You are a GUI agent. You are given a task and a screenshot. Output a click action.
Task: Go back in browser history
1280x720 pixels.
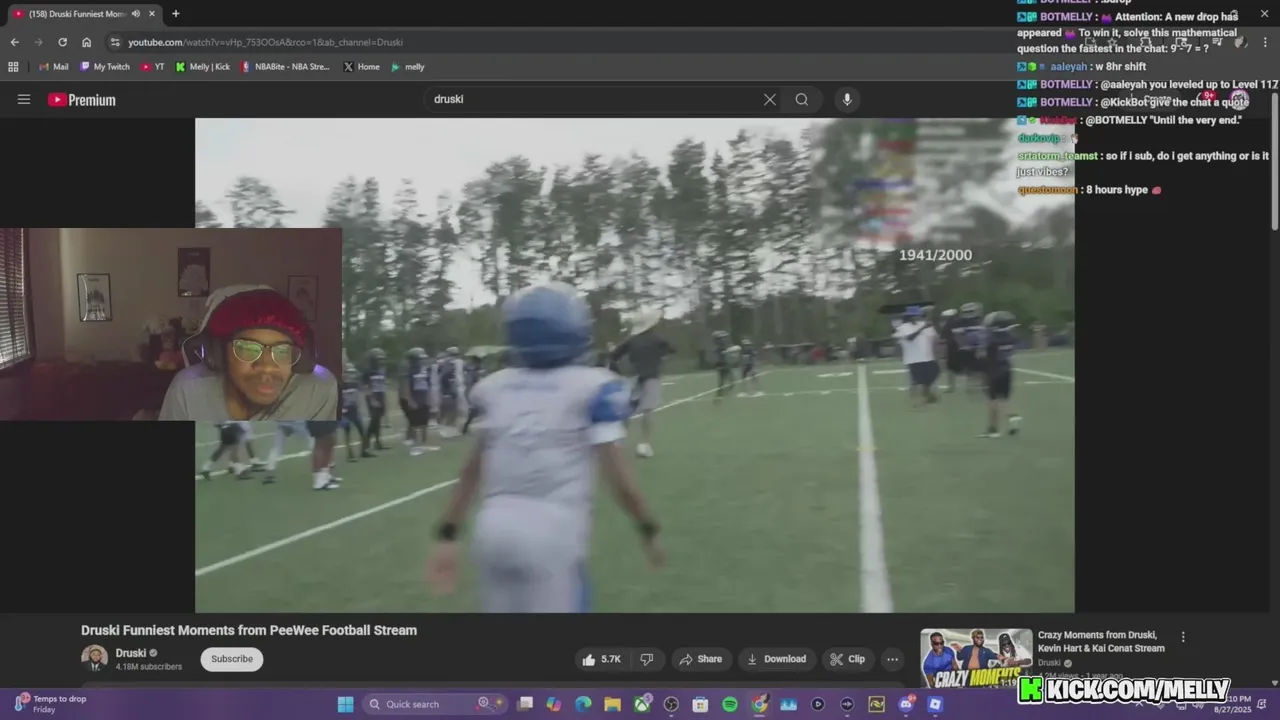pos(14,42)
